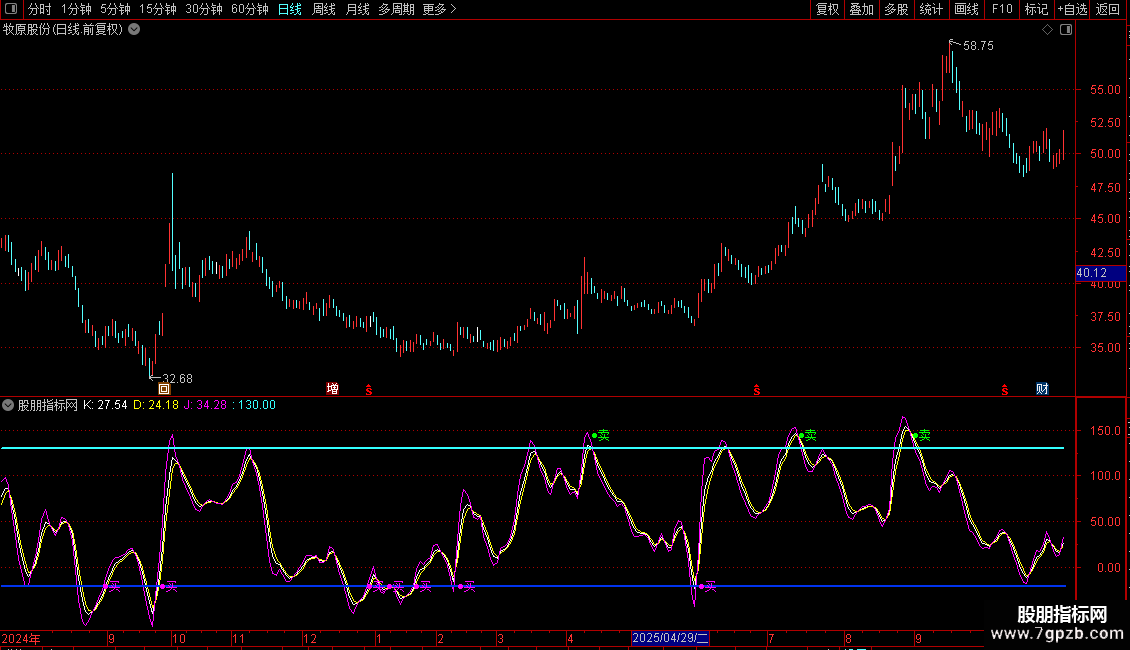Click the yellow square marker near 32.68
This screenshot has width=1130, height=650.
coord(164,388)
